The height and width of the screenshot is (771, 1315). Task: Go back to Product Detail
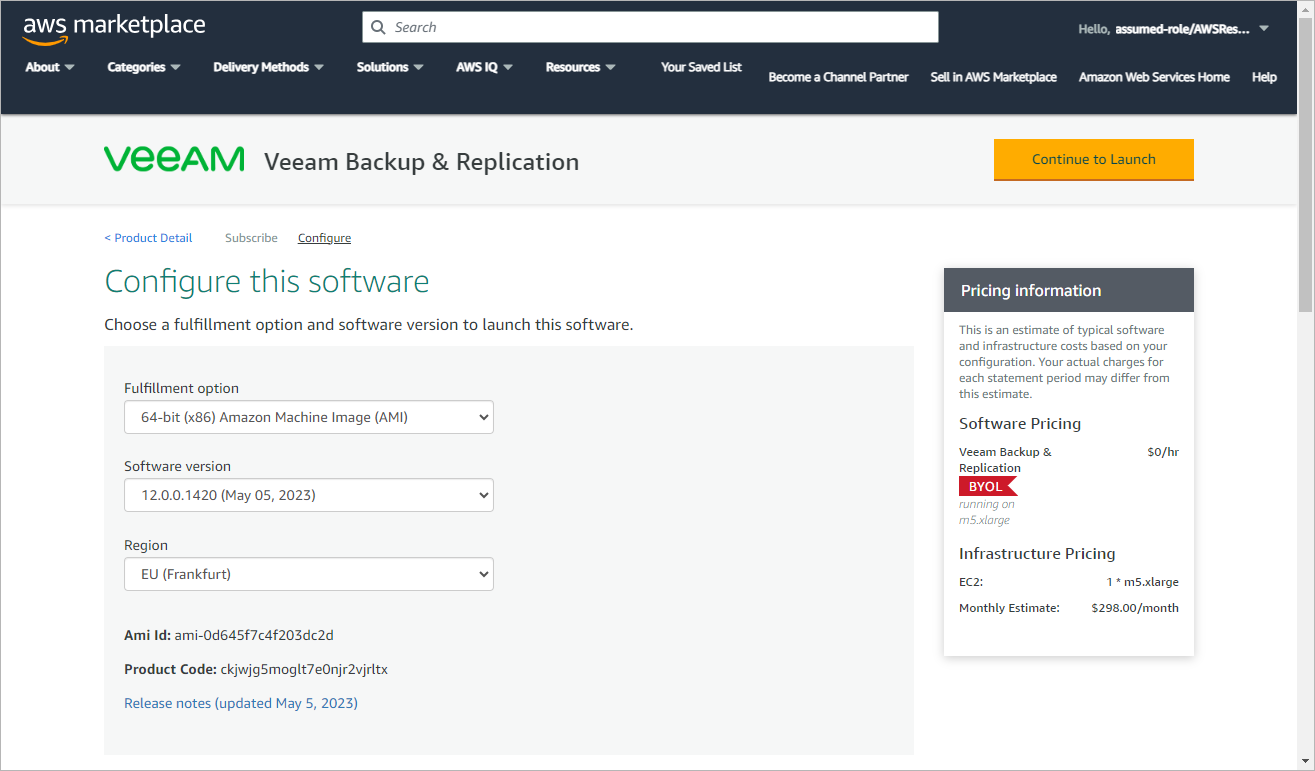pyautogui.click(x=148, y=238)
